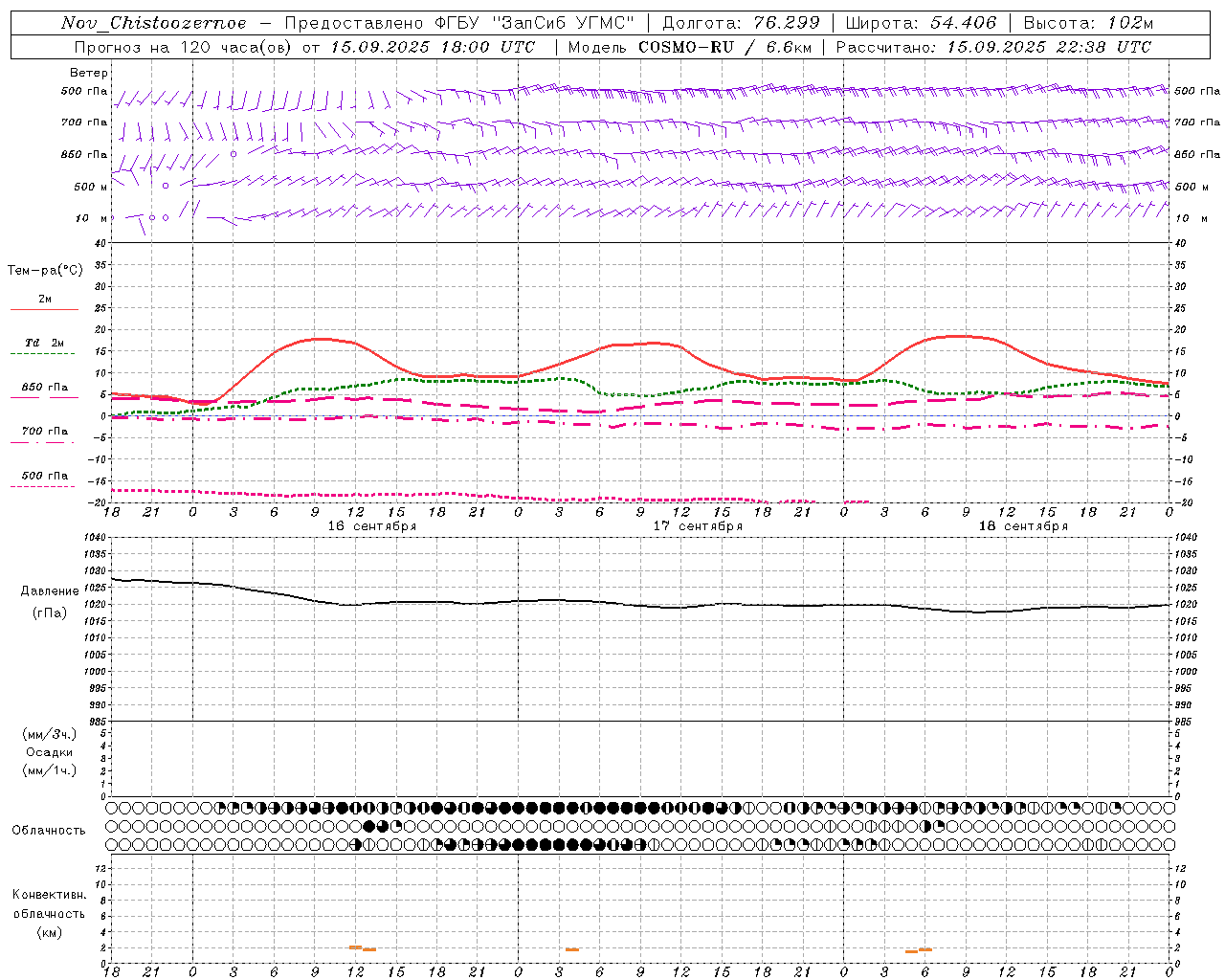Click '850 гПа' temperature legend entry
This screenshot has height=980, width=1225.
click(x=45, y=388)
